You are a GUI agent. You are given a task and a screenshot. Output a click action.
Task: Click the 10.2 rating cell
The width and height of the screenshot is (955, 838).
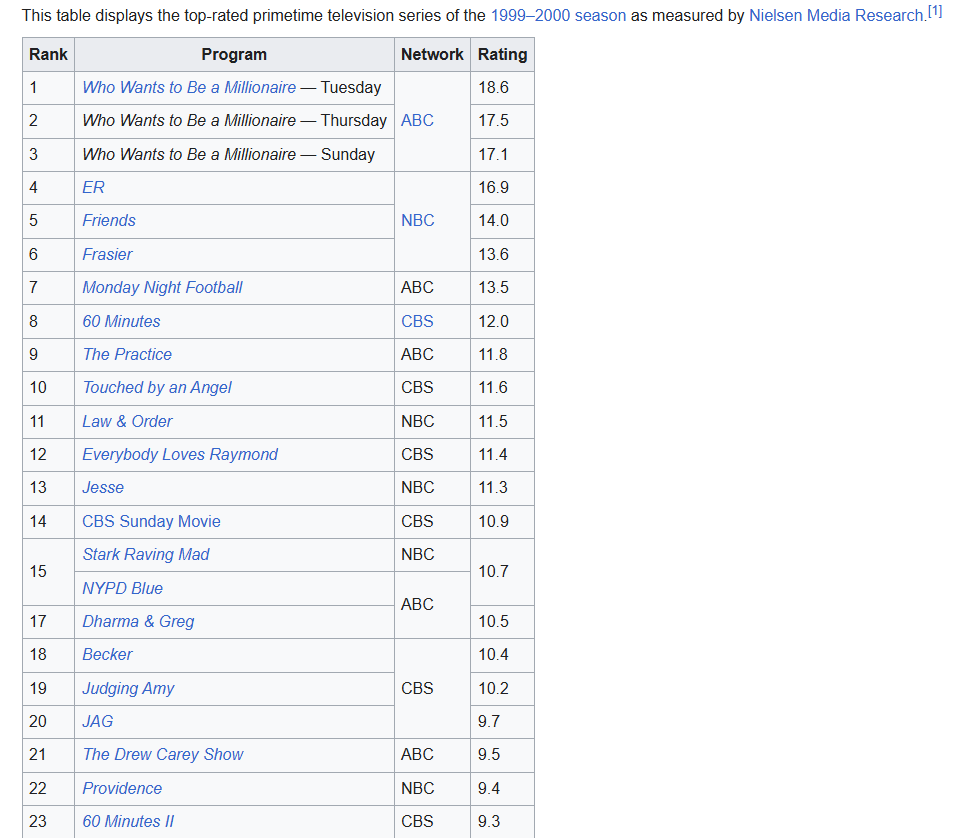tap(502, 688)
